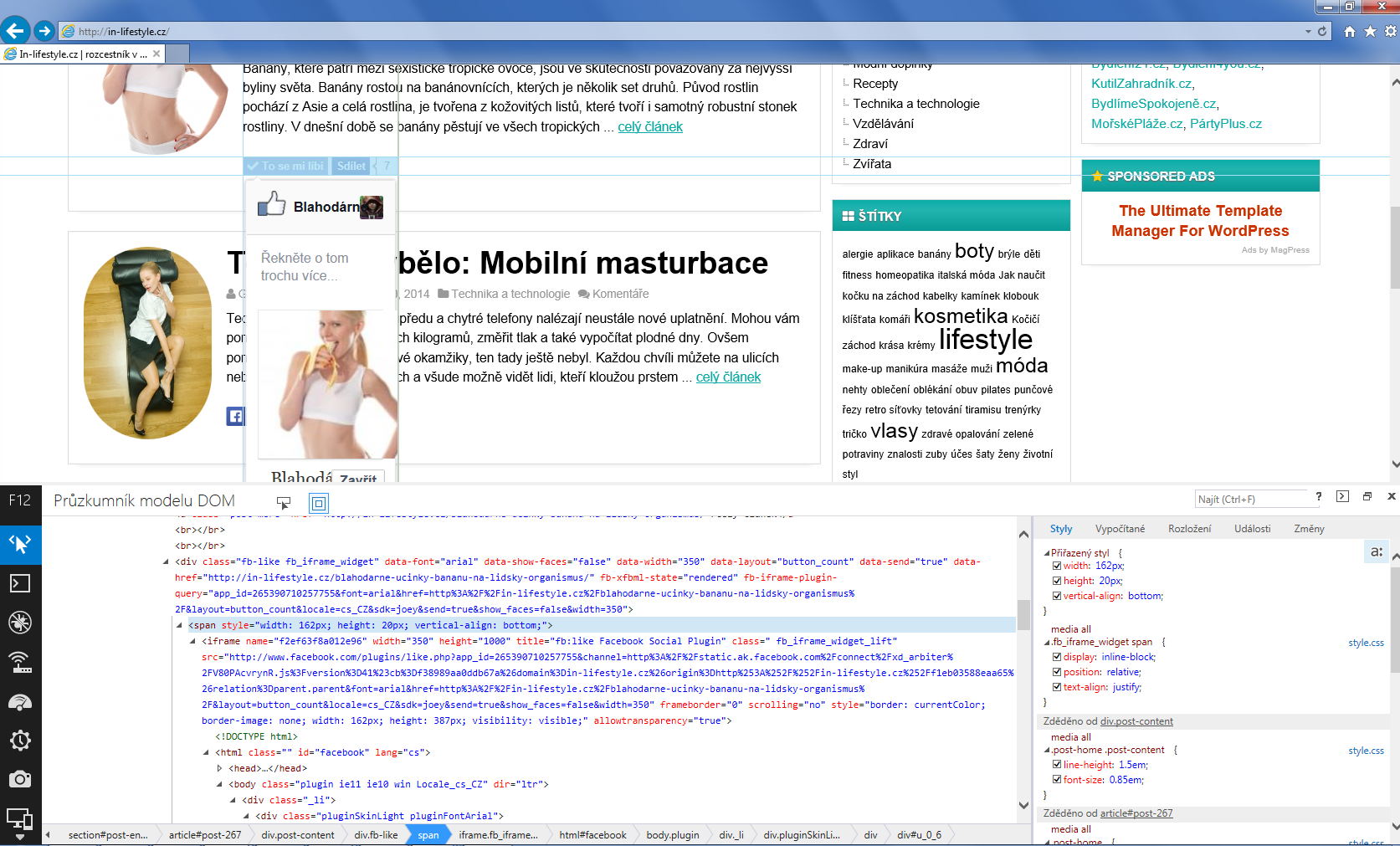The image size is (1400, 846).
Task: Click the lifestyle tag link
Action: coord(985,339)
